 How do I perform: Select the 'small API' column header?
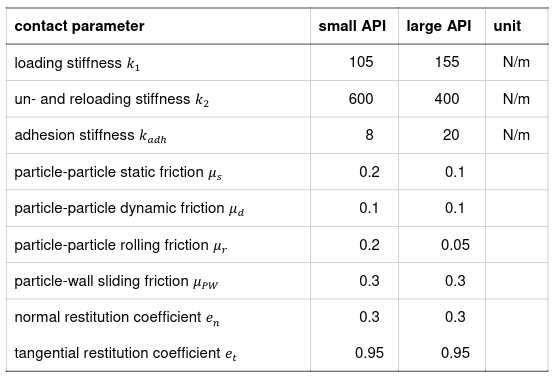352,26
